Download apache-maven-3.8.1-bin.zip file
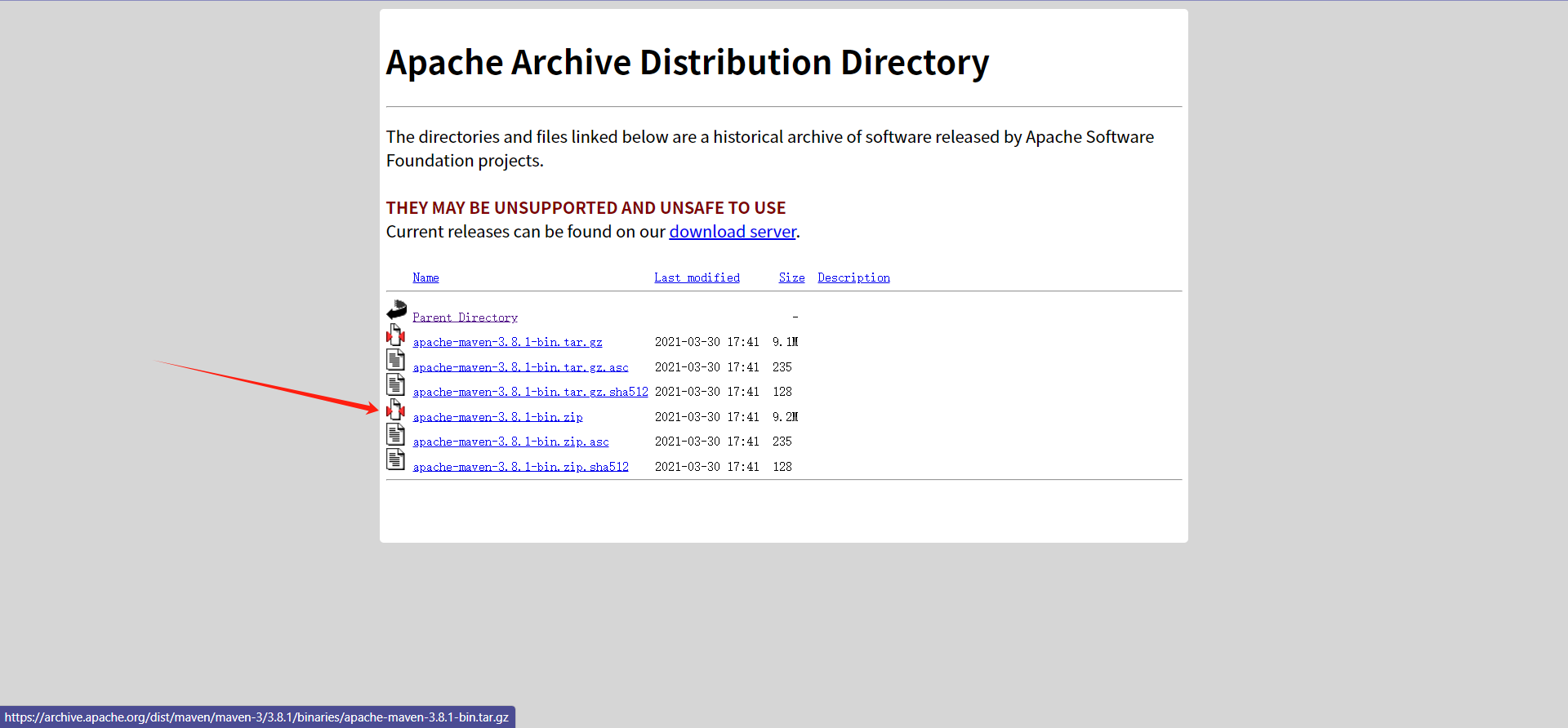Viewport: 1568px width, 728px height. coord(497,417)
